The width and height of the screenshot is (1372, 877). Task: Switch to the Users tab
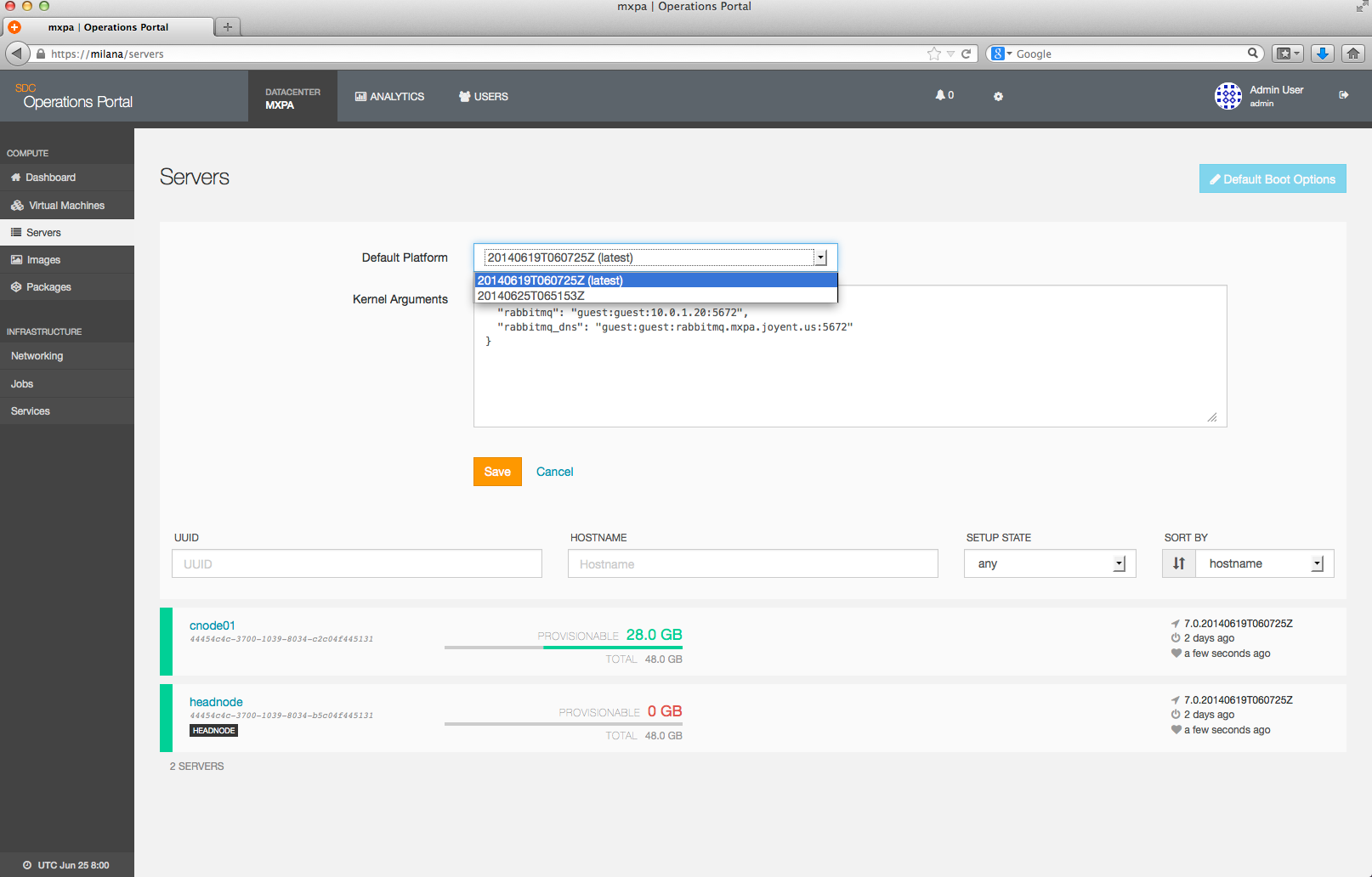(484, 97)
